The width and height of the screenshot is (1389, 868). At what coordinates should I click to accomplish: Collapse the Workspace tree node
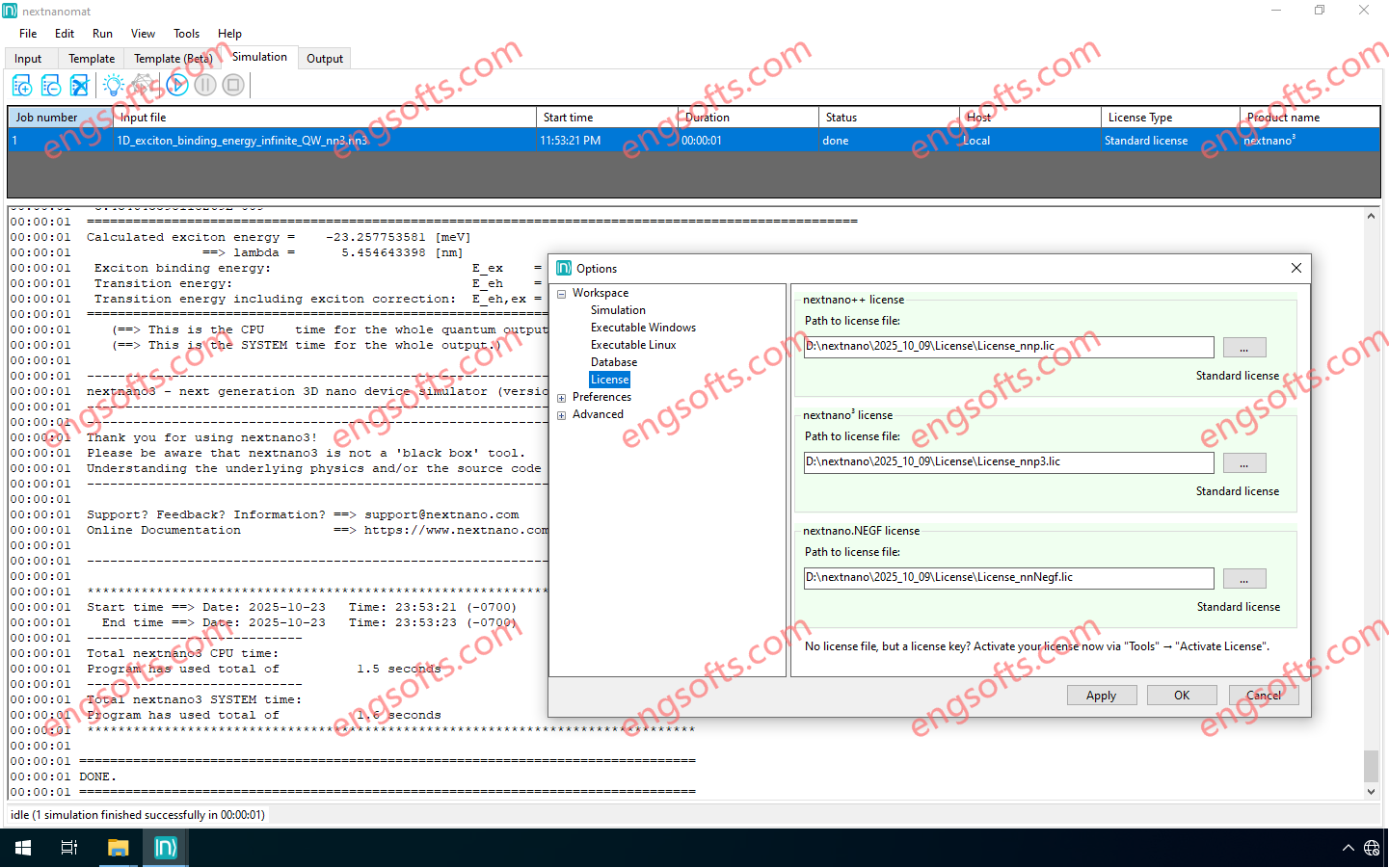point(561,294)
